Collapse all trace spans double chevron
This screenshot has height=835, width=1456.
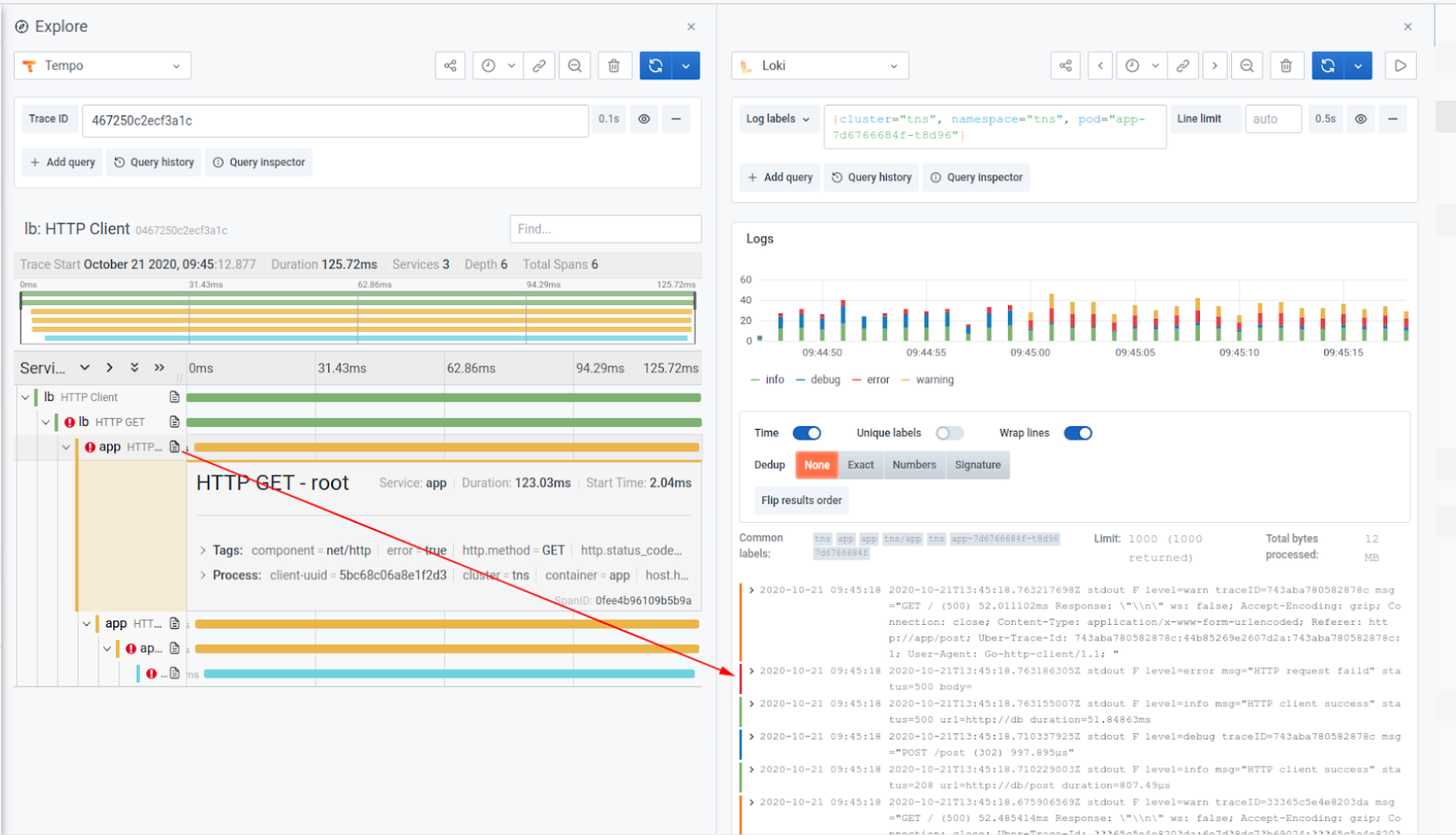134,368
